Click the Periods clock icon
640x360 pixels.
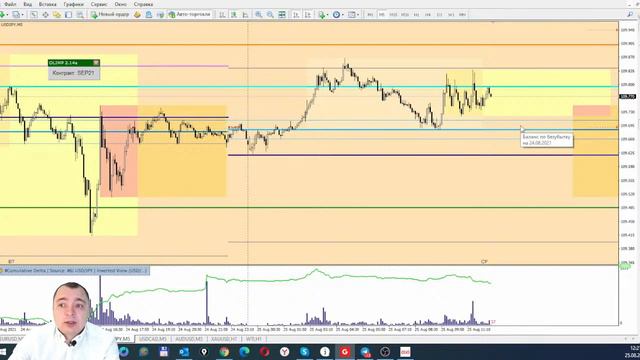pyautogui.click(x=336, y=15)
